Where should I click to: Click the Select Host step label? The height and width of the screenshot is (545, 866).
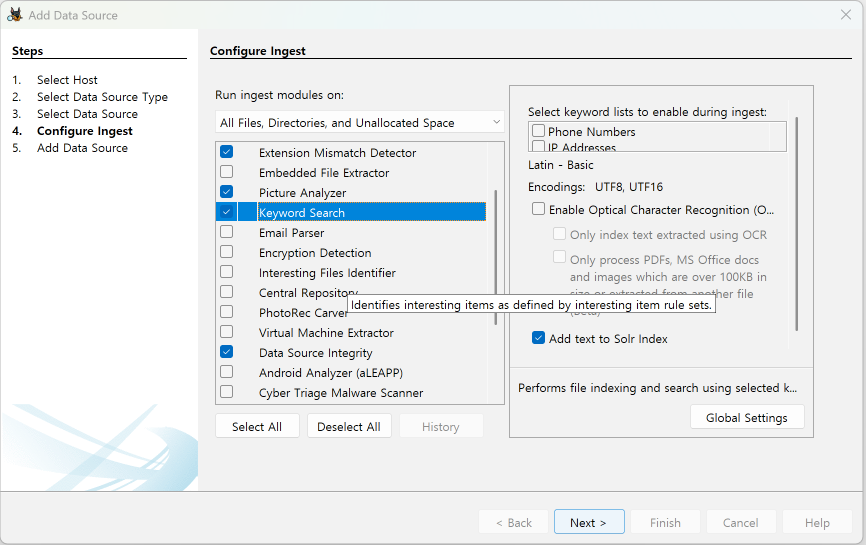pyautogui.click(x=67, y=80)
